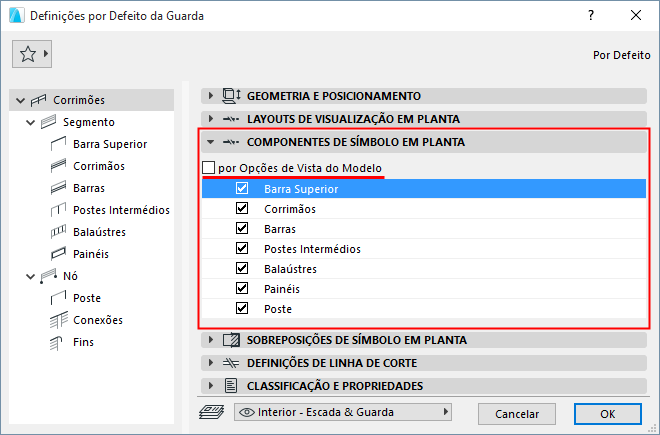Click the Balaústres icon in tree

[x=57, y=232]
